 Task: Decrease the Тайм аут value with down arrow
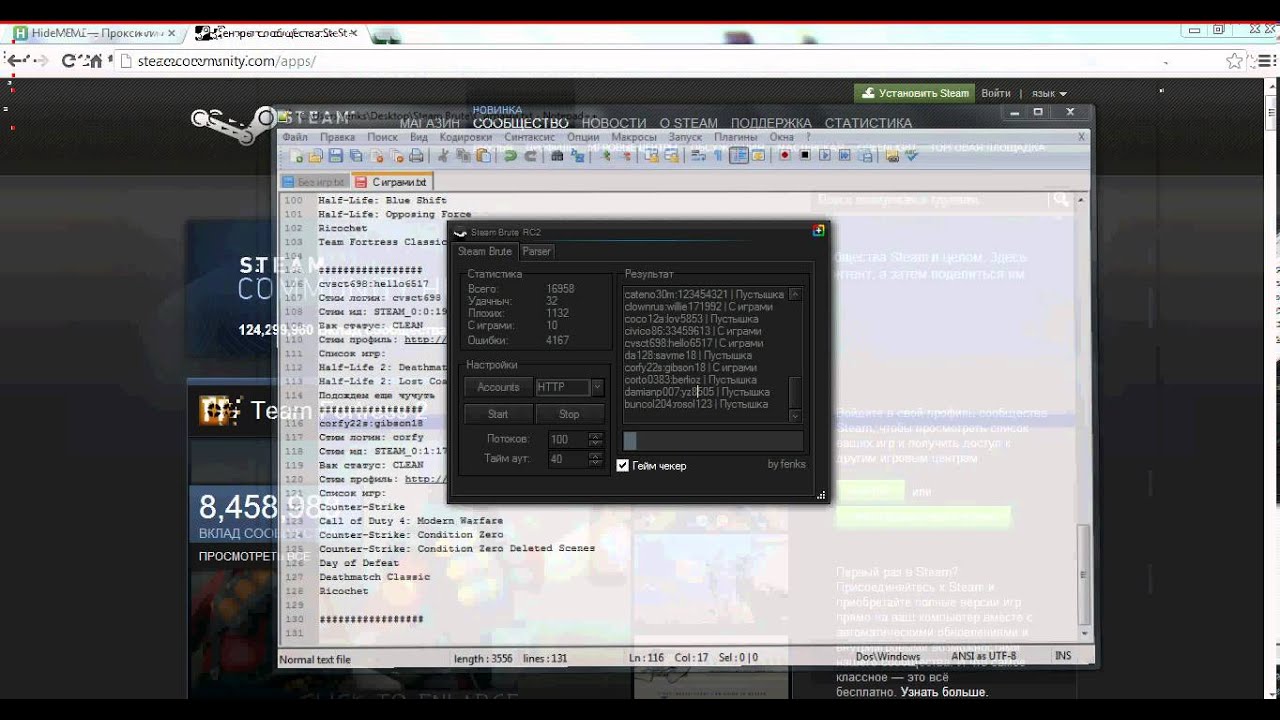pyautogui.click(x=596, y=463)
